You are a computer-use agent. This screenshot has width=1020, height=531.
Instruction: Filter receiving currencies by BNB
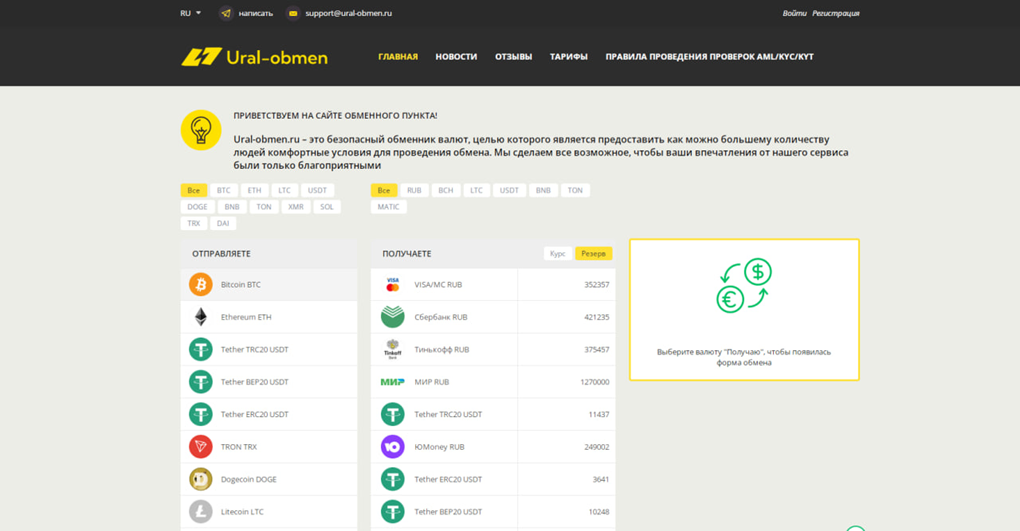coord(543,190)
